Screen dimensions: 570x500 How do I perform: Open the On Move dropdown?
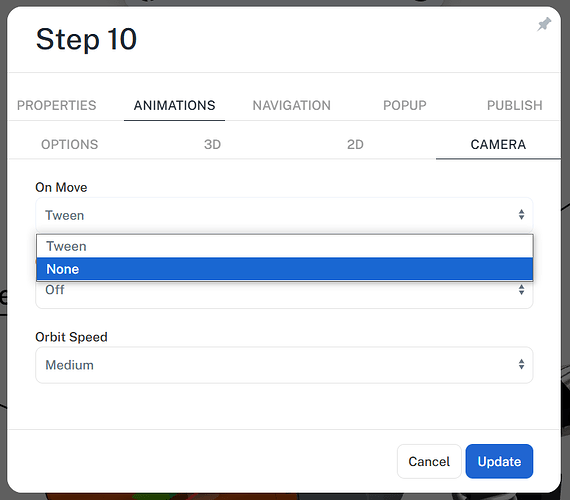284,215
